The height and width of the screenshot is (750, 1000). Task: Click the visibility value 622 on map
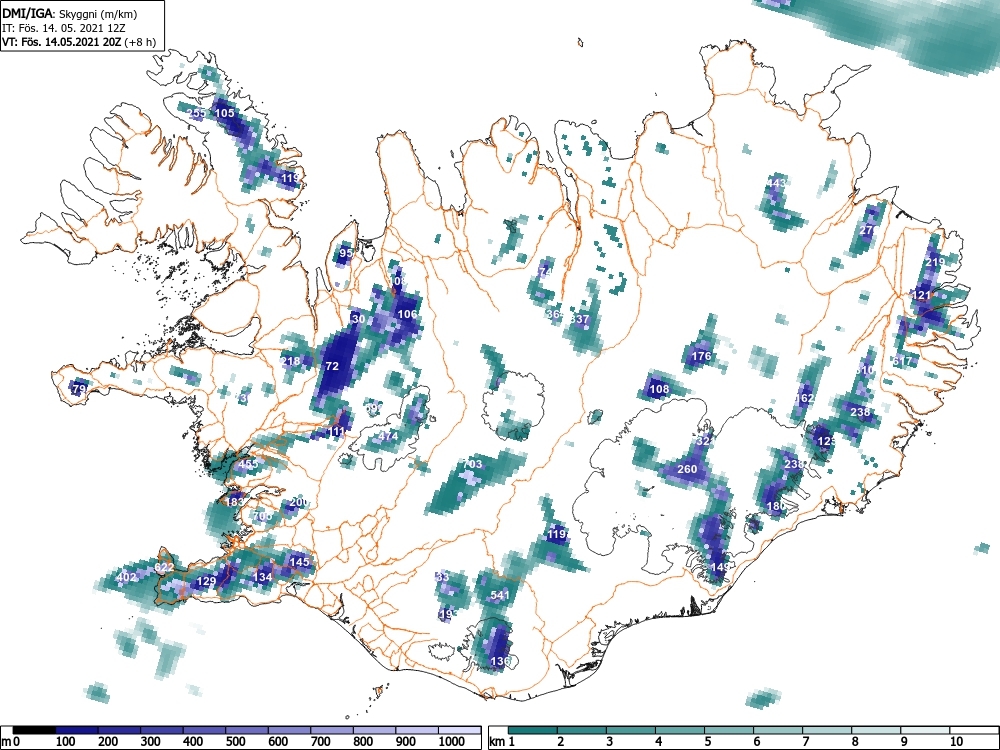[x=164, y=568]
